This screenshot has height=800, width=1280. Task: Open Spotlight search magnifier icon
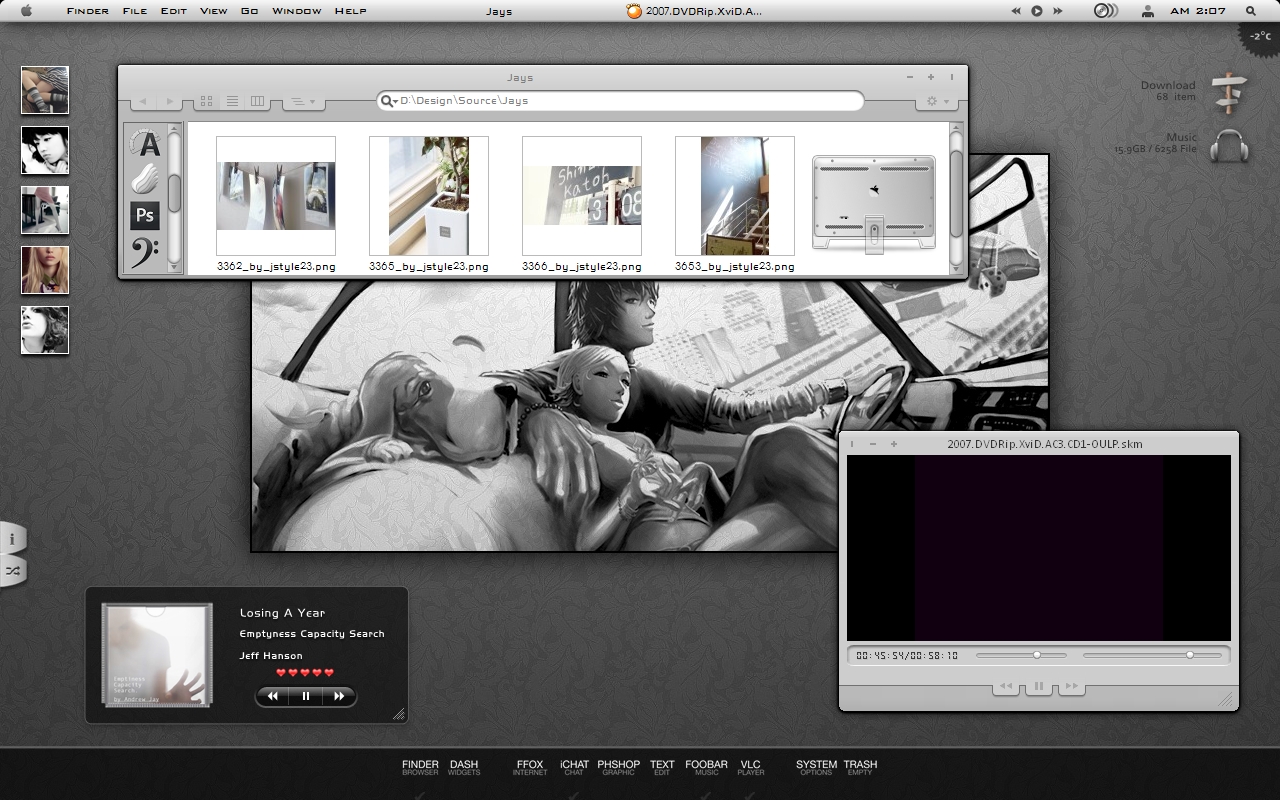(1251, 11)
